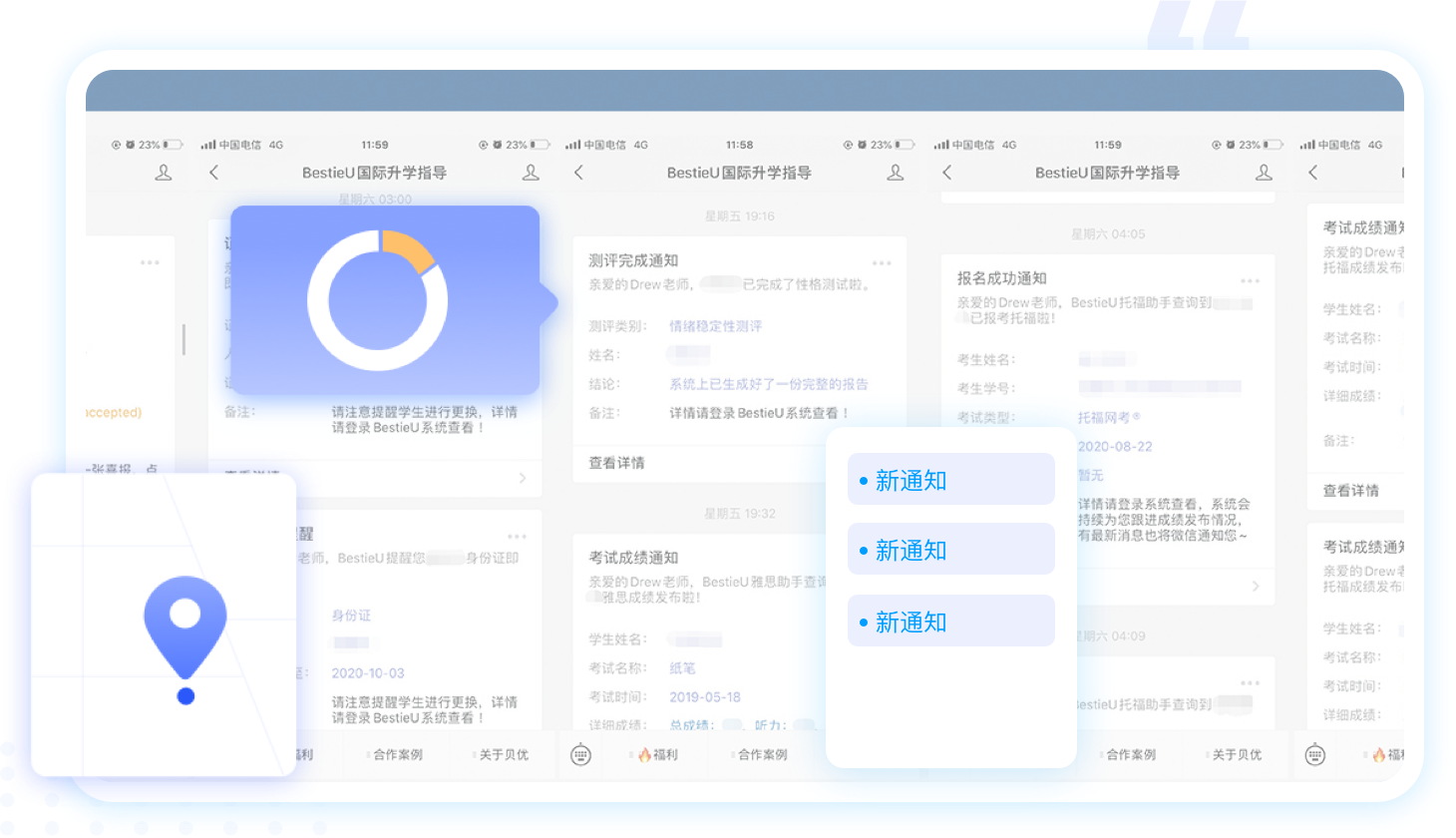Image resolution: width=1456 pixels, height=838 pixels.
Task: Click the 星期六 04:09 timestamp
Action: point(1112,636)
